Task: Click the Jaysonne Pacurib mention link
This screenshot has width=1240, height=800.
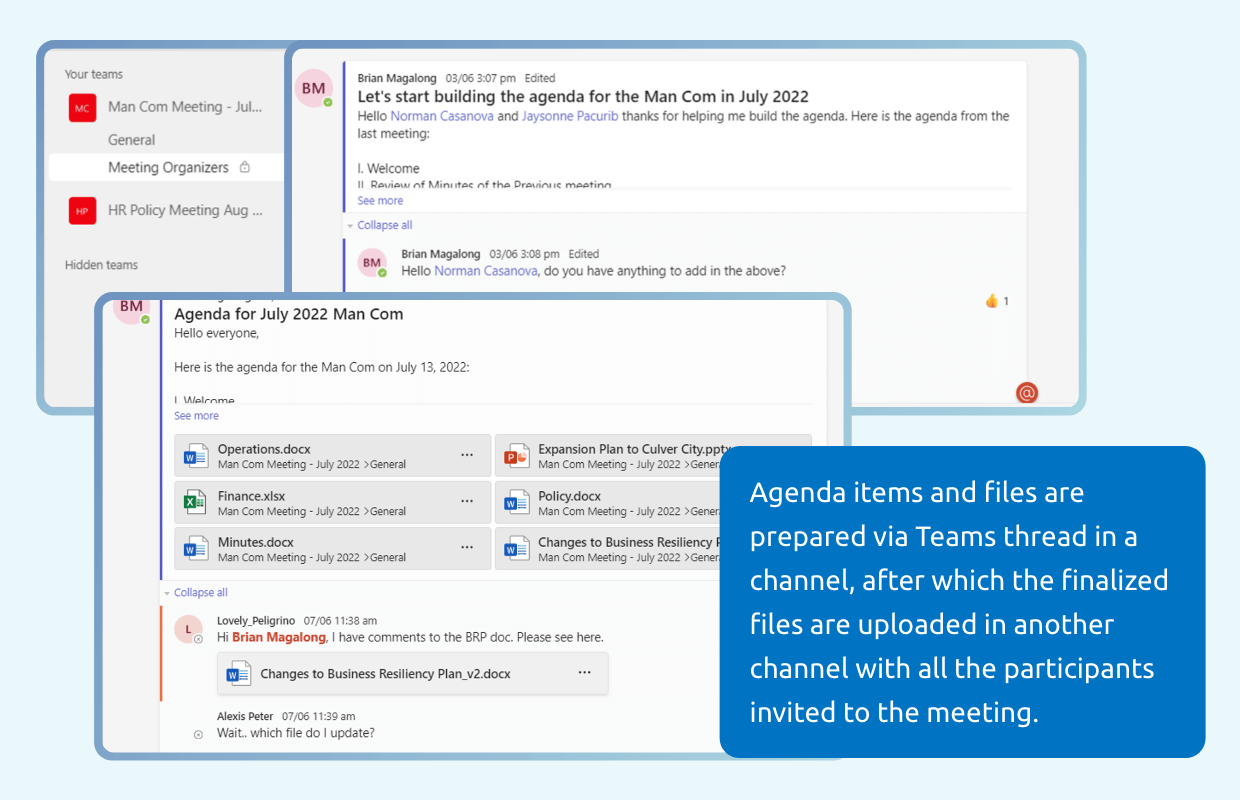Action: (568, 116)
